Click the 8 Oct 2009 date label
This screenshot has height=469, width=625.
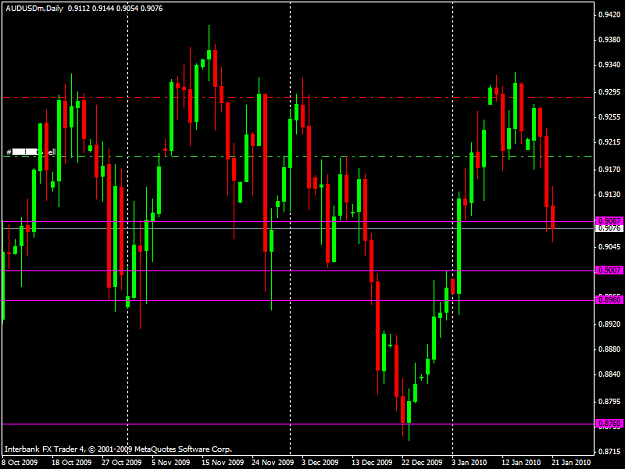coord(20,462)
